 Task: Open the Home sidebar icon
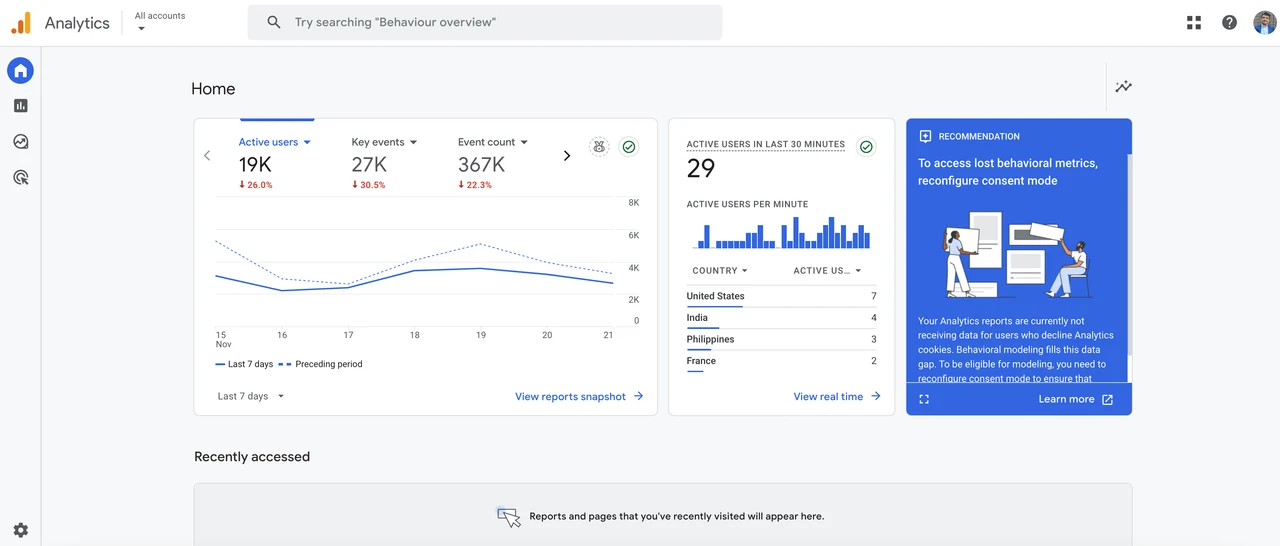pos(20,70)
